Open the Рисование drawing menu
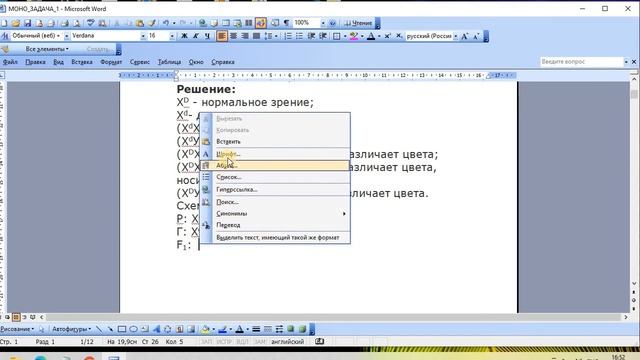640x360 pixels. (17, 329)
